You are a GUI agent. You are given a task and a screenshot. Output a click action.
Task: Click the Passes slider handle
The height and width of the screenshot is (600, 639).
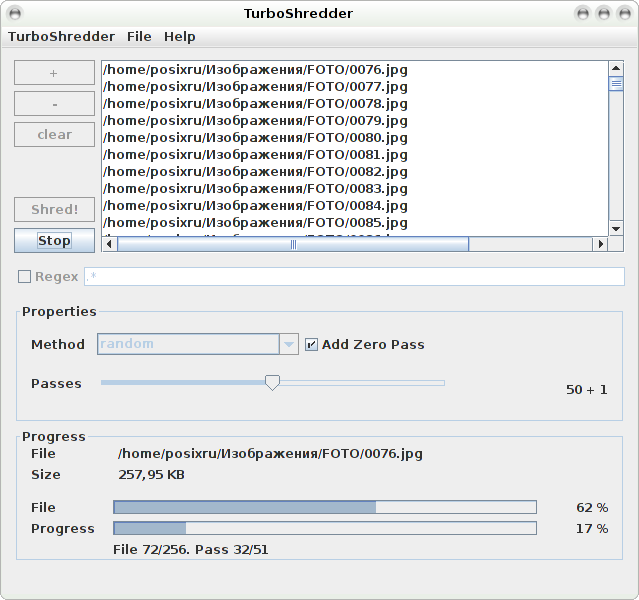(x=272, y=383)
